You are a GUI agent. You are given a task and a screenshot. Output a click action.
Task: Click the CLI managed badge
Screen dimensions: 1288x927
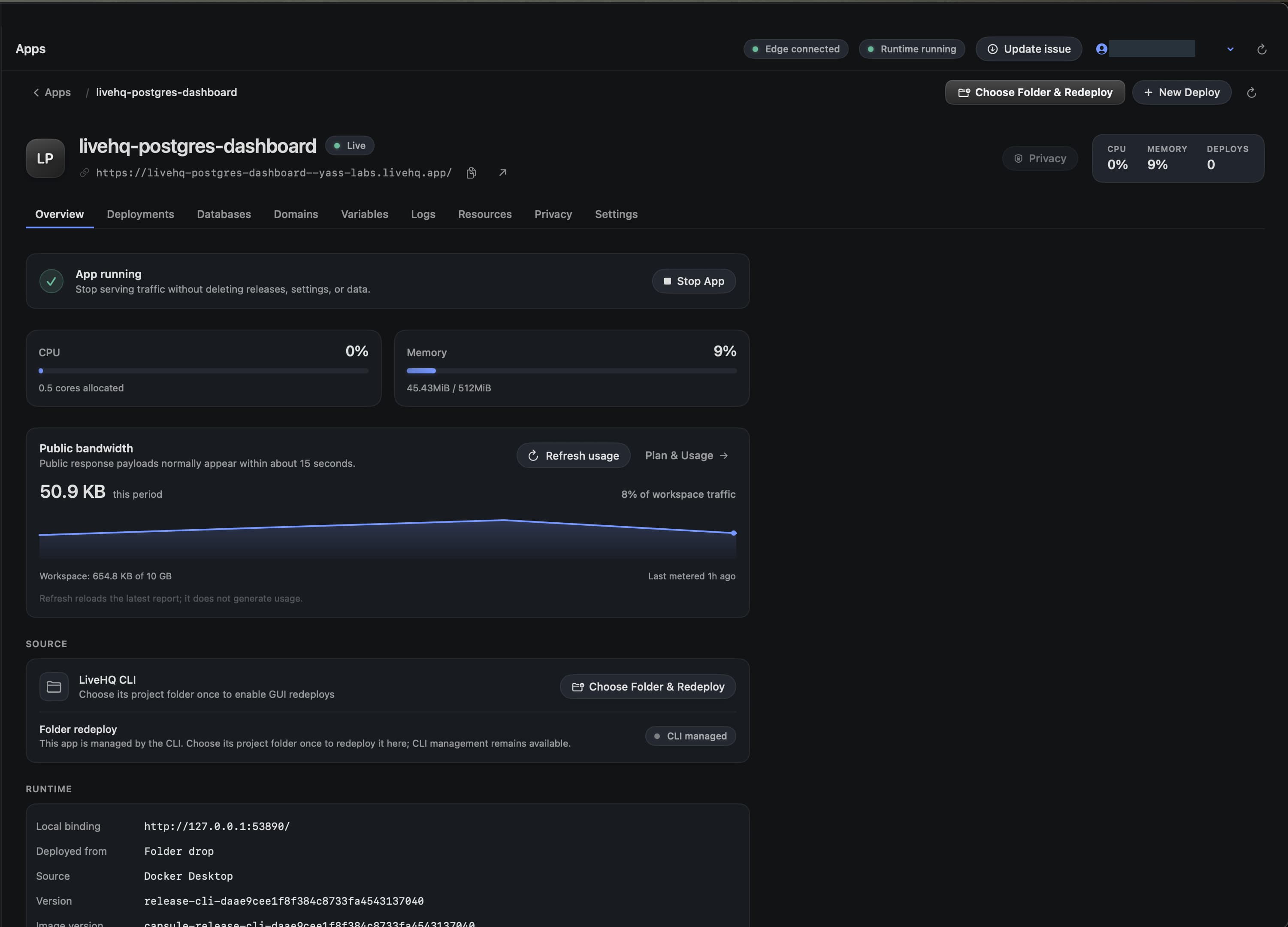691,736
